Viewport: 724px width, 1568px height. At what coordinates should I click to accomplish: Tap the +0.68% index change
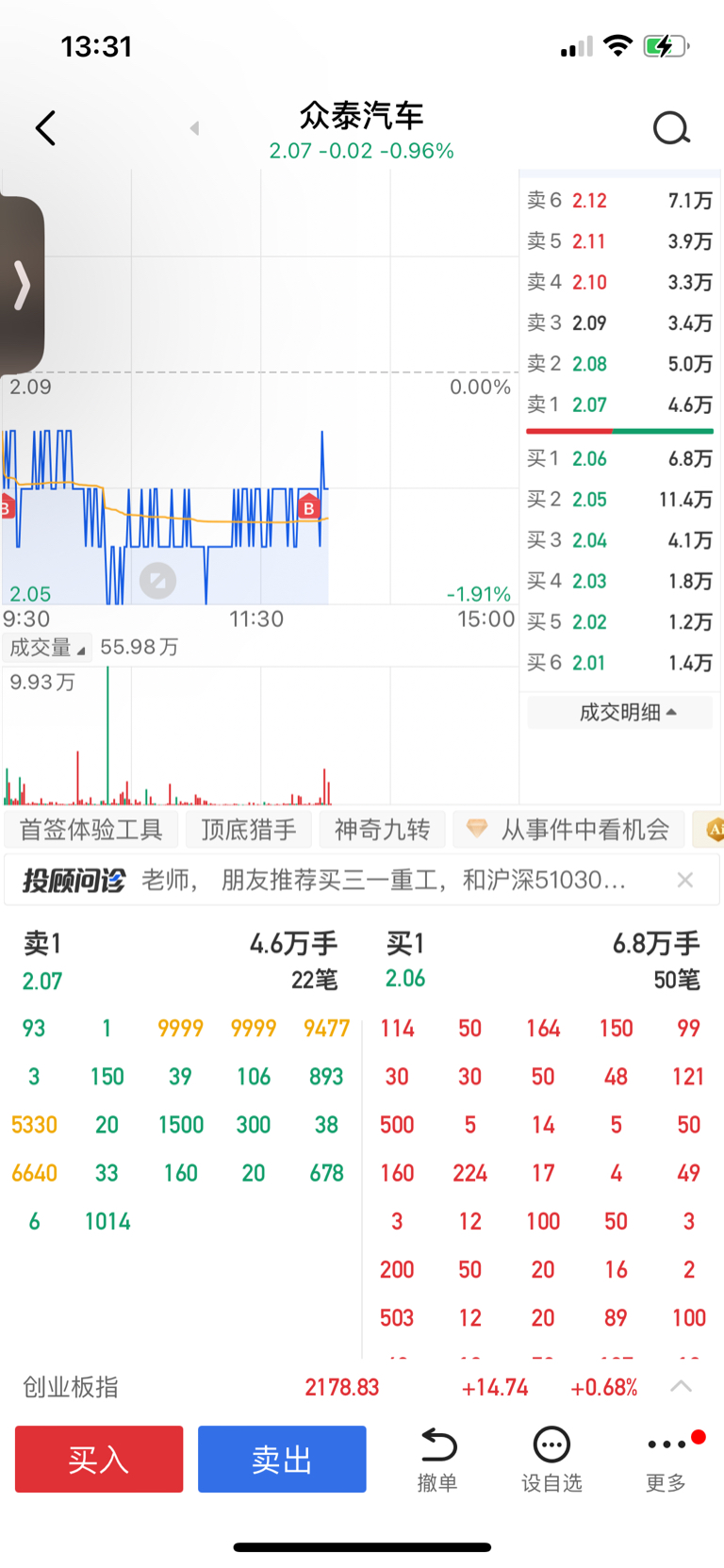tap(604, 1387)
